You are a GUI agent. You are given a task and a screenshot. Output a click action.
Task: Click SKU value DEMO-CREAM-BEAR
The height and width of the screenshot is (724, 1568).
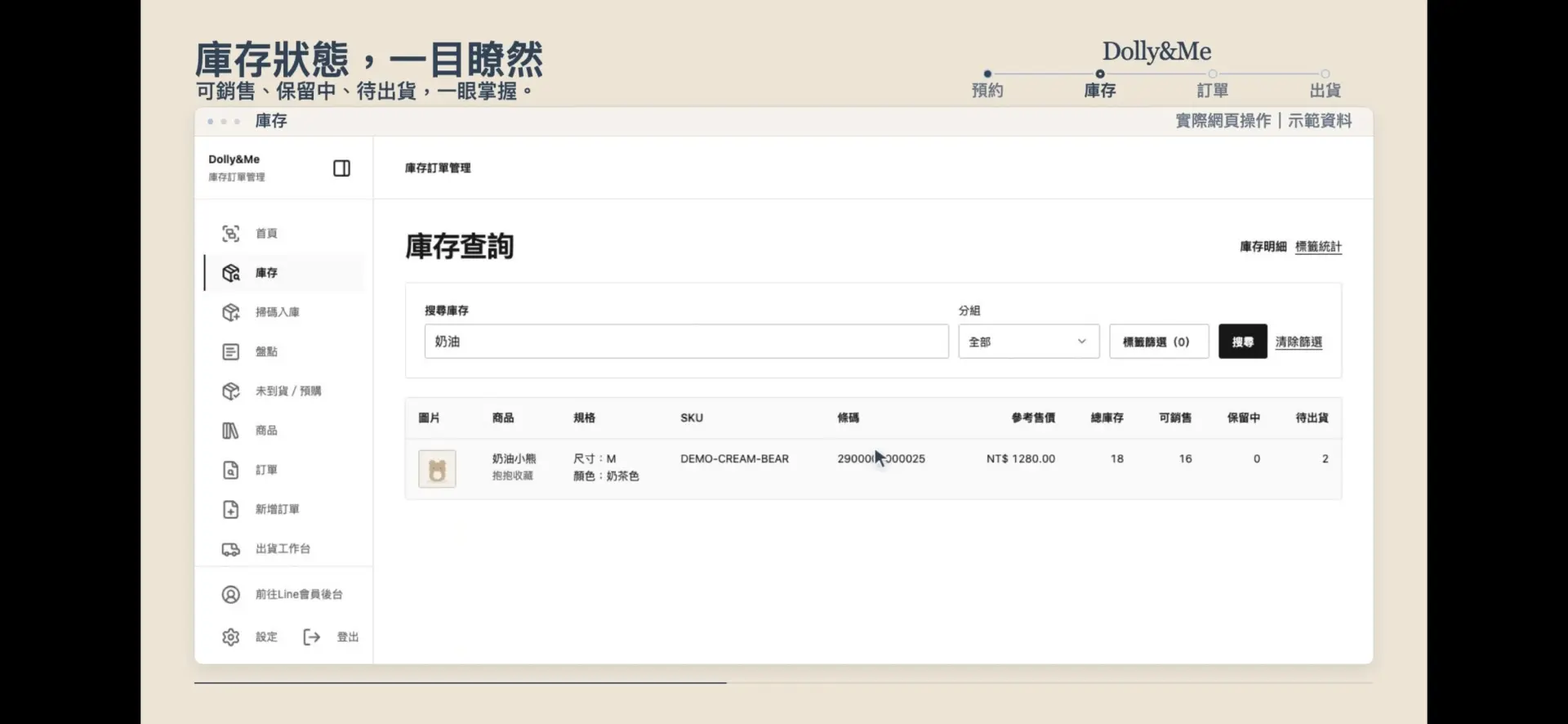click(x=734, y=459)
